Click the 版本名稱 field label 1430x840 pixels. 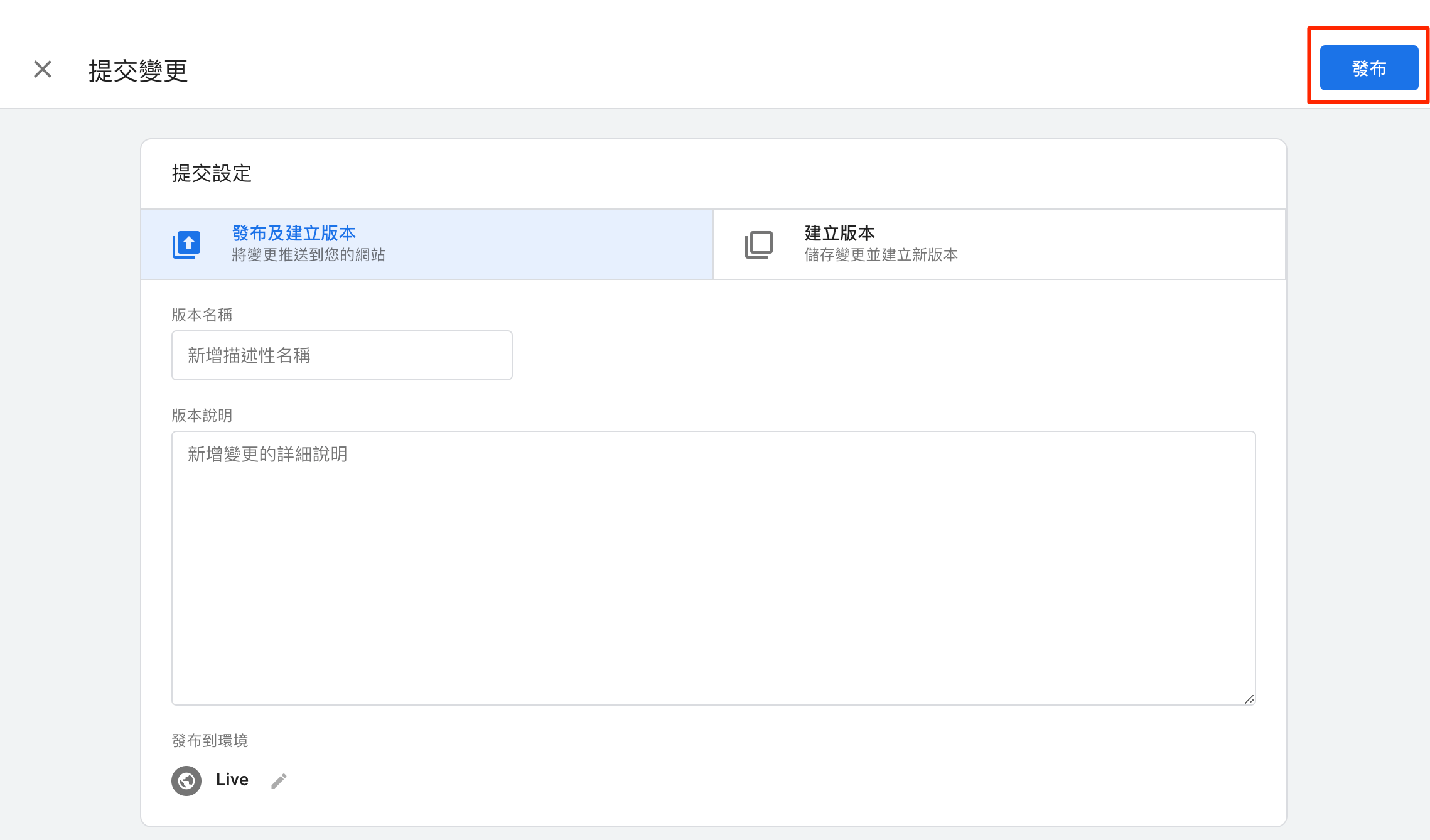tap(202, 315)
